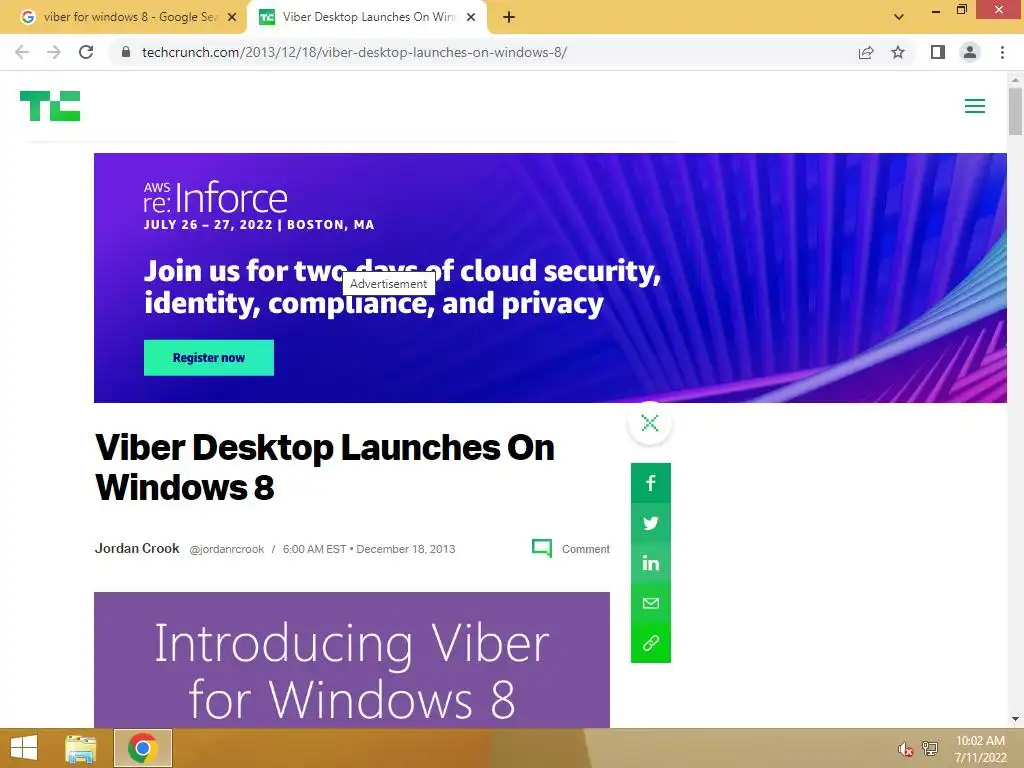Share the article on Facebook
This screenshot has width=1024, height=768.
(650, 483)
